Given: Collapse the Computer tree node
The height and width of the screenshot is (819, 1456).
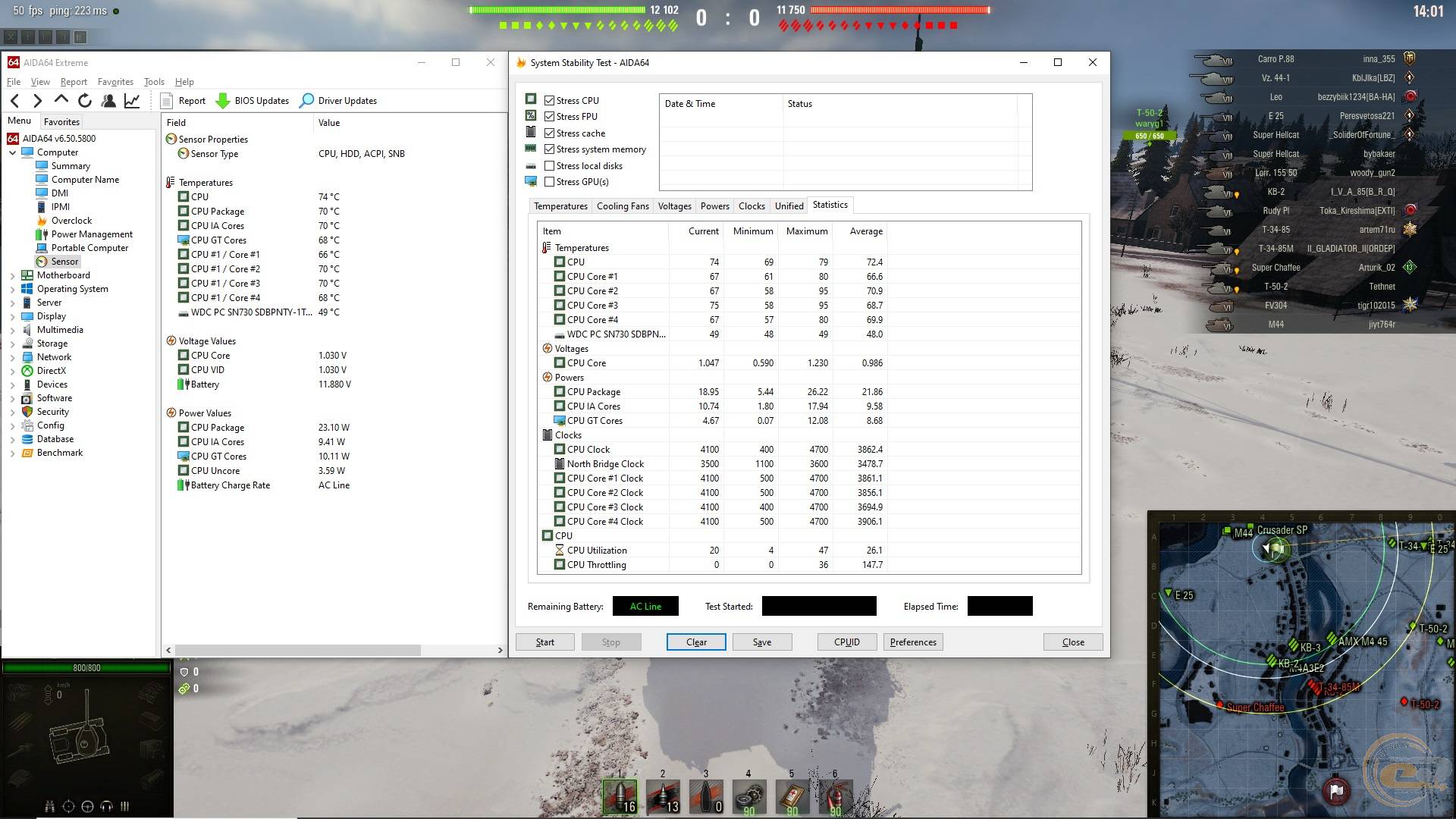Looking at the screenshot, I should (13, 152).
